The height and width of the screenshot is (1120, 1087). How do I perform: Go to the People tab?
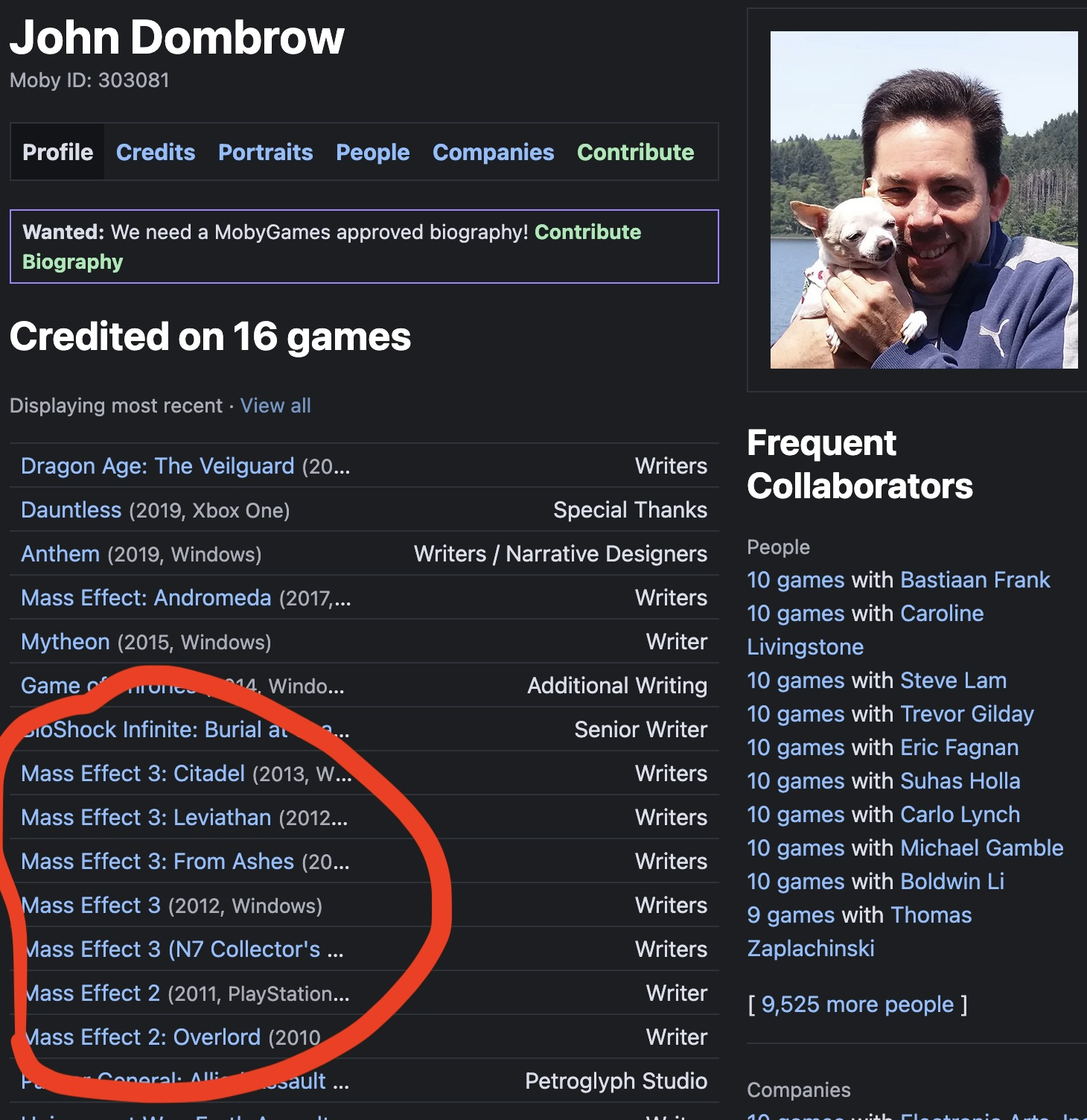(x=373, y=152)
